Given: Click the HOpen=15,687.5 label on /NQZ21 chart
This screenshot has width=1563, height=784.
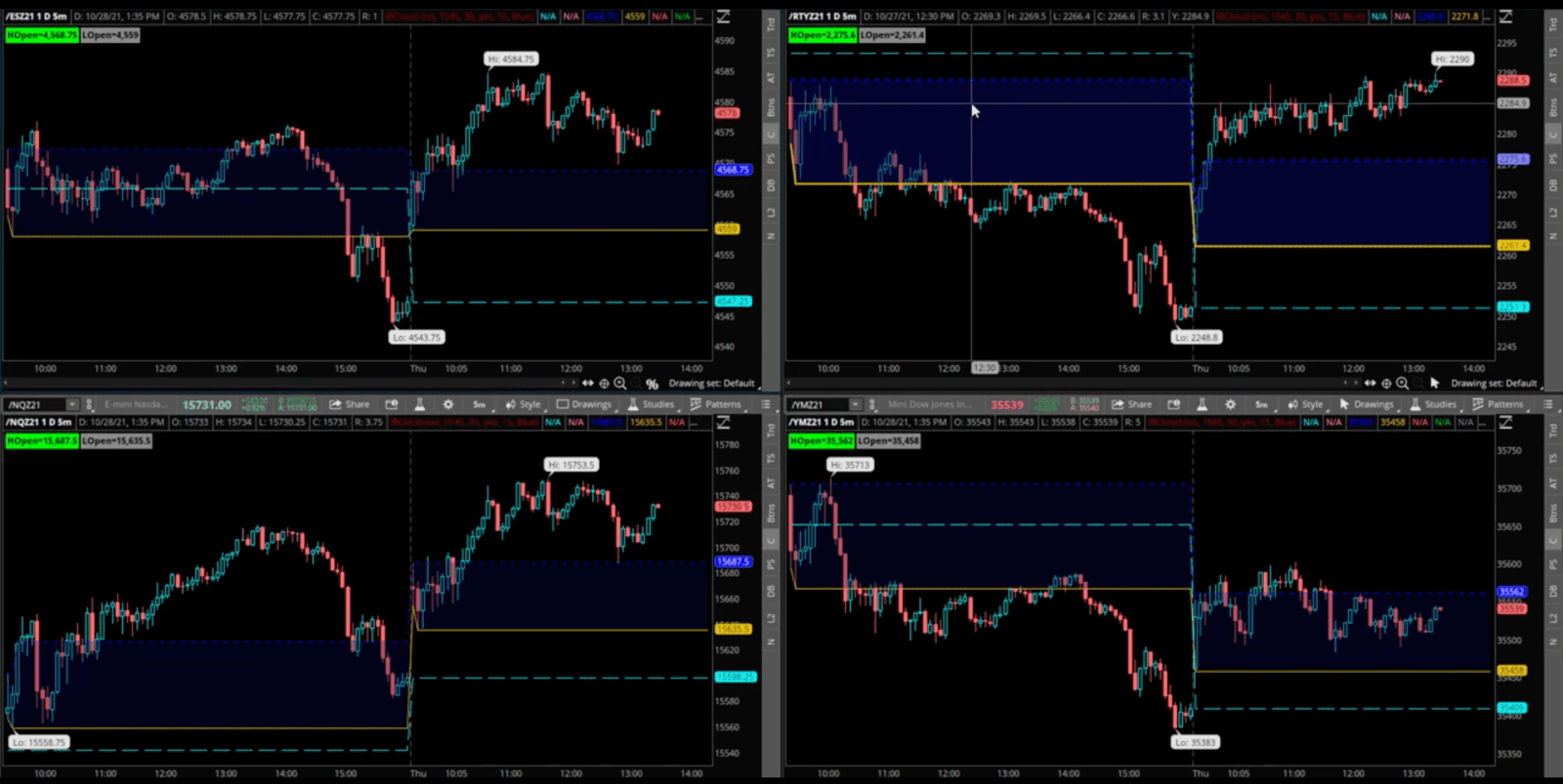Looking at the screenshot, I should 42,441.
